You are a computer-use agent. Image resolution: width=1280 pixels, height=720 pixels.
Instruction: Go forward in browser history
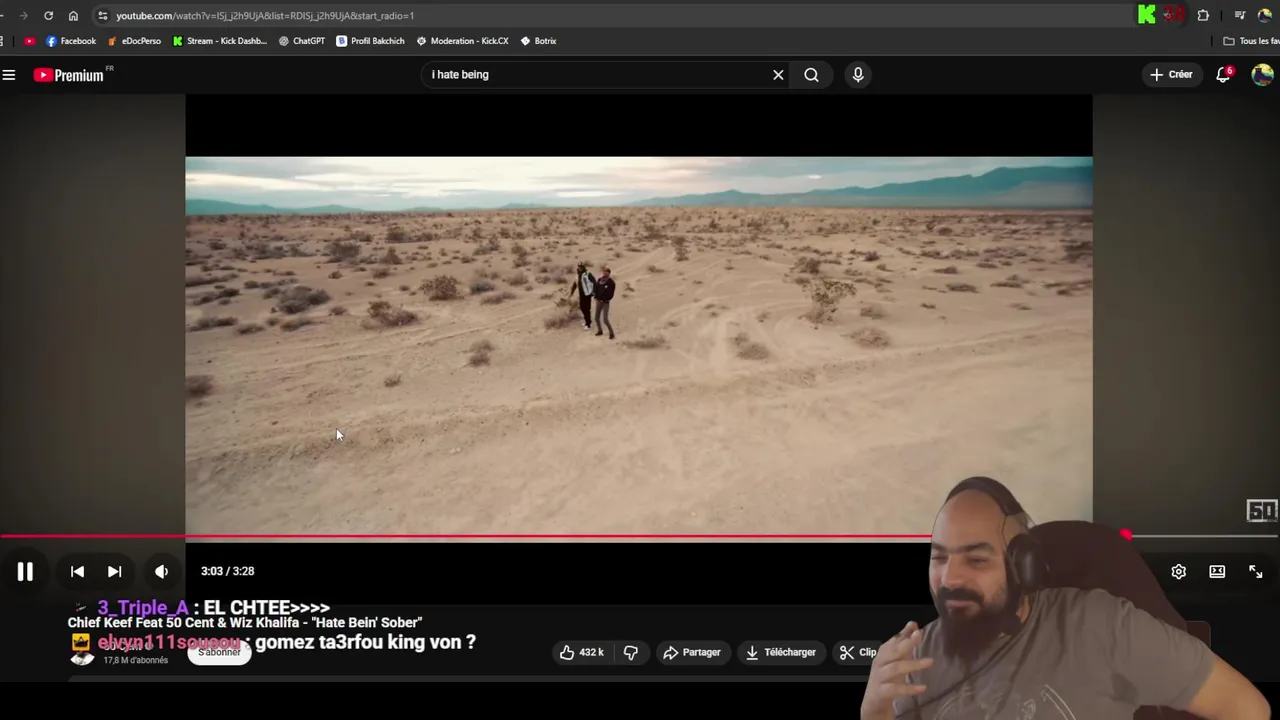[x=23, y=15]
